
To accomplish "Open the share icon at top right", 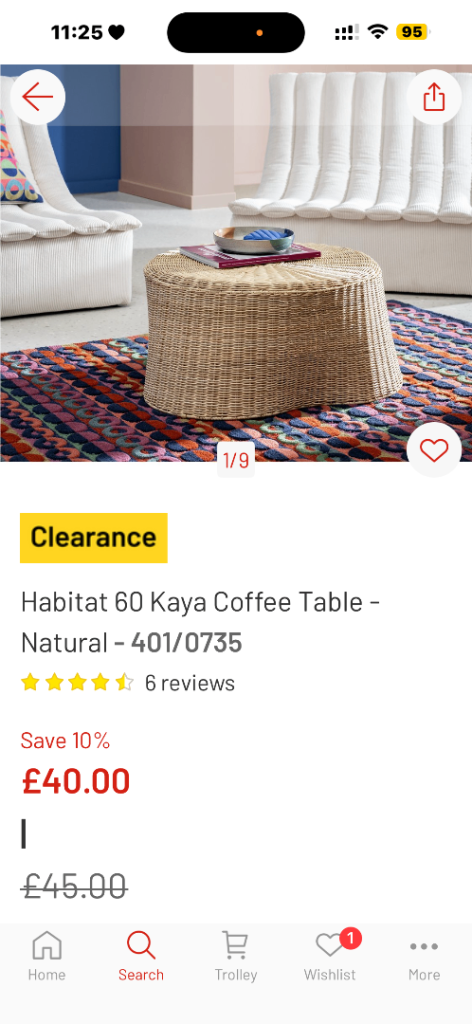I will click(x=434, y=97).
